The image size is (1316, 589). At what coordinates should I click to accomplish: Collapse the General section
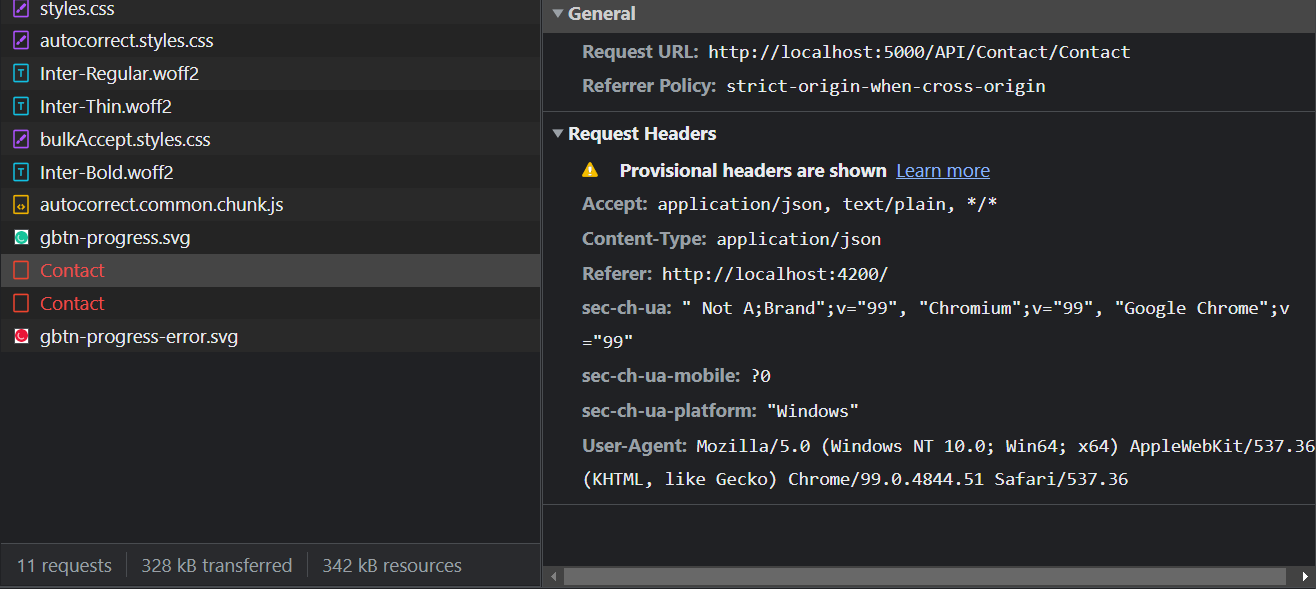(558, 14)
